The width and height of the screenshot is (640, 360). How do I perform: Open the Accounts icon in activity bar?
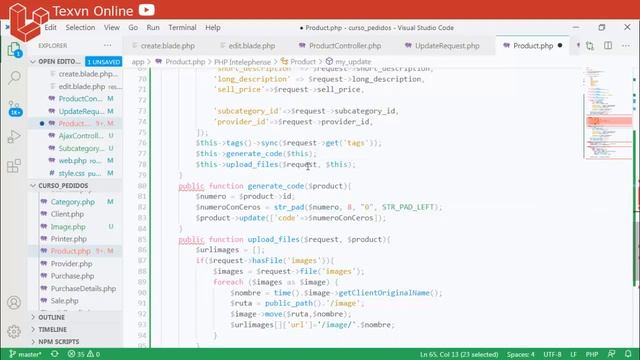click(14, 302)
